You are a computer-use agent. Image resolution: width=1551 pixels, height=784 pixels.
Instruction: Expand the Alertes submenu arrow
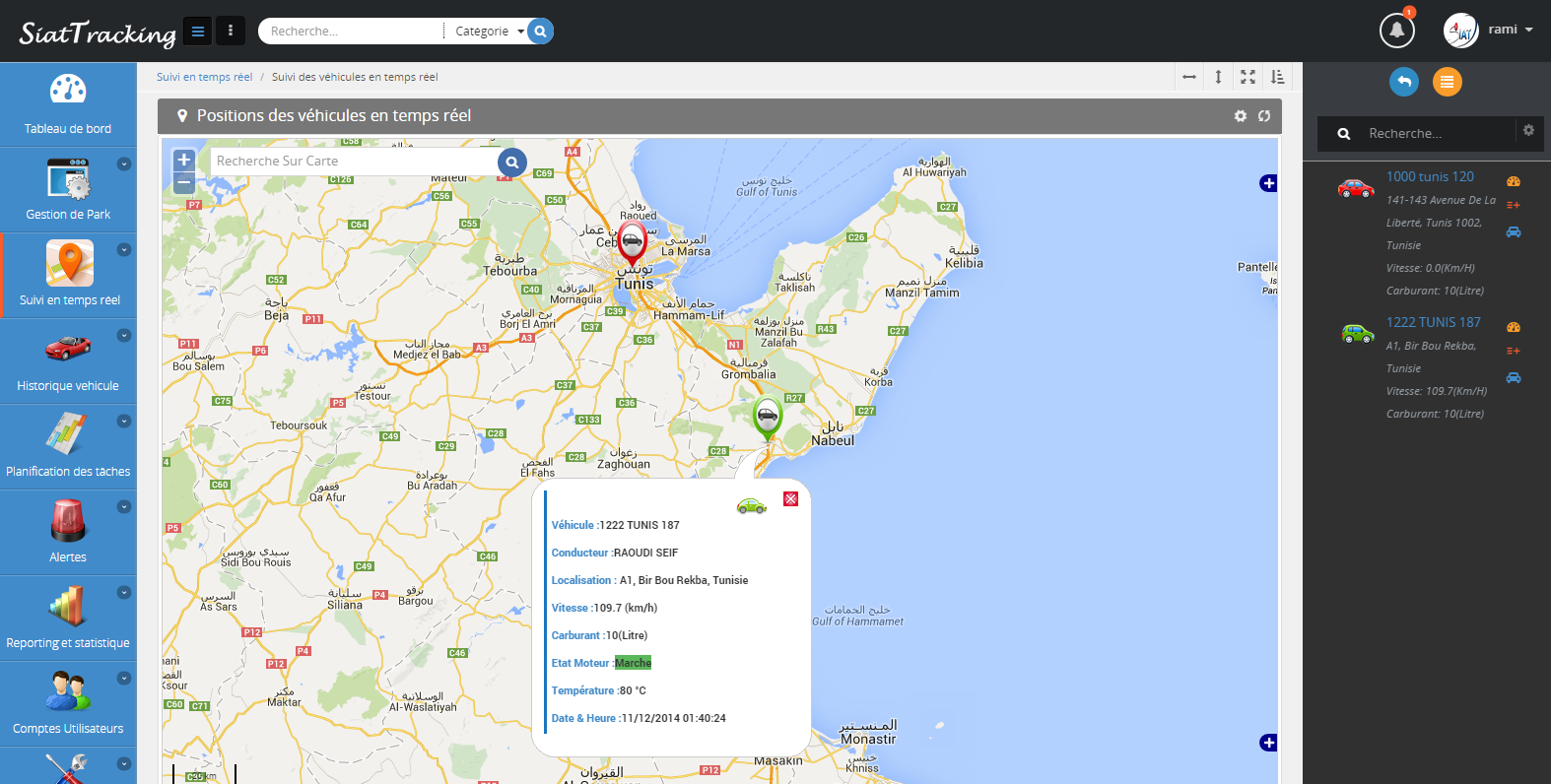124,507
